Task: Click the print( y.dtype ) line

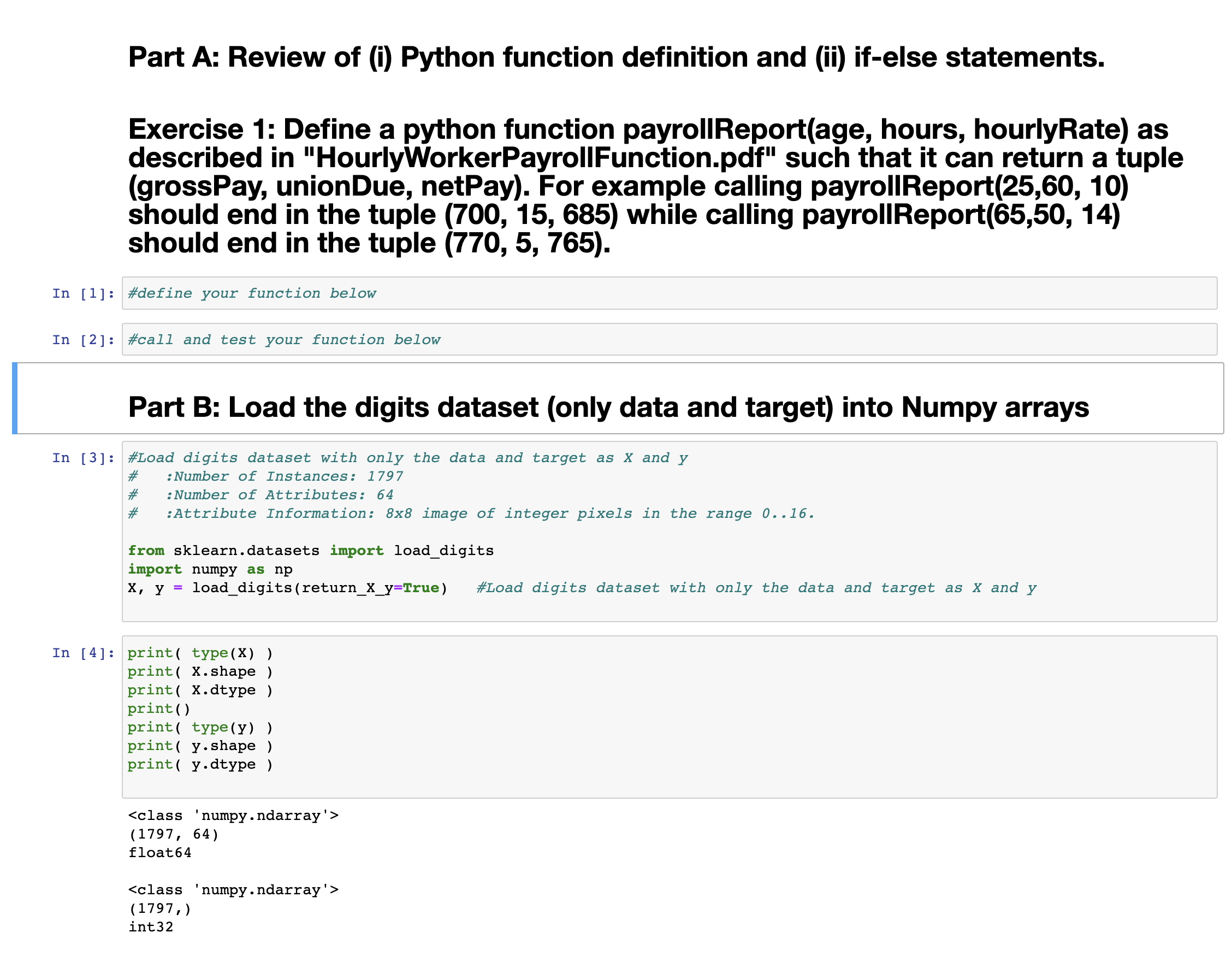Action: [x=200, y=764]
